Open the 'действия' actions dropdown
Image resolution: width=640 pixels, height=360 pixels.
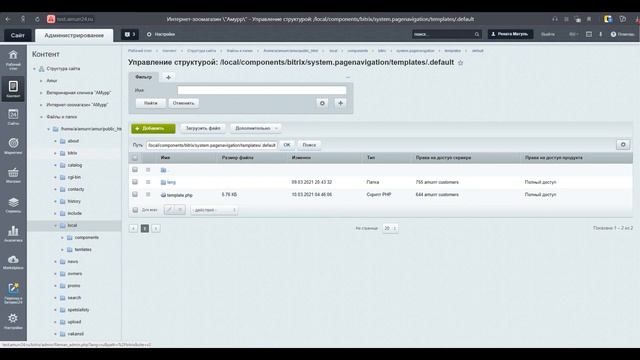[214, 210]
